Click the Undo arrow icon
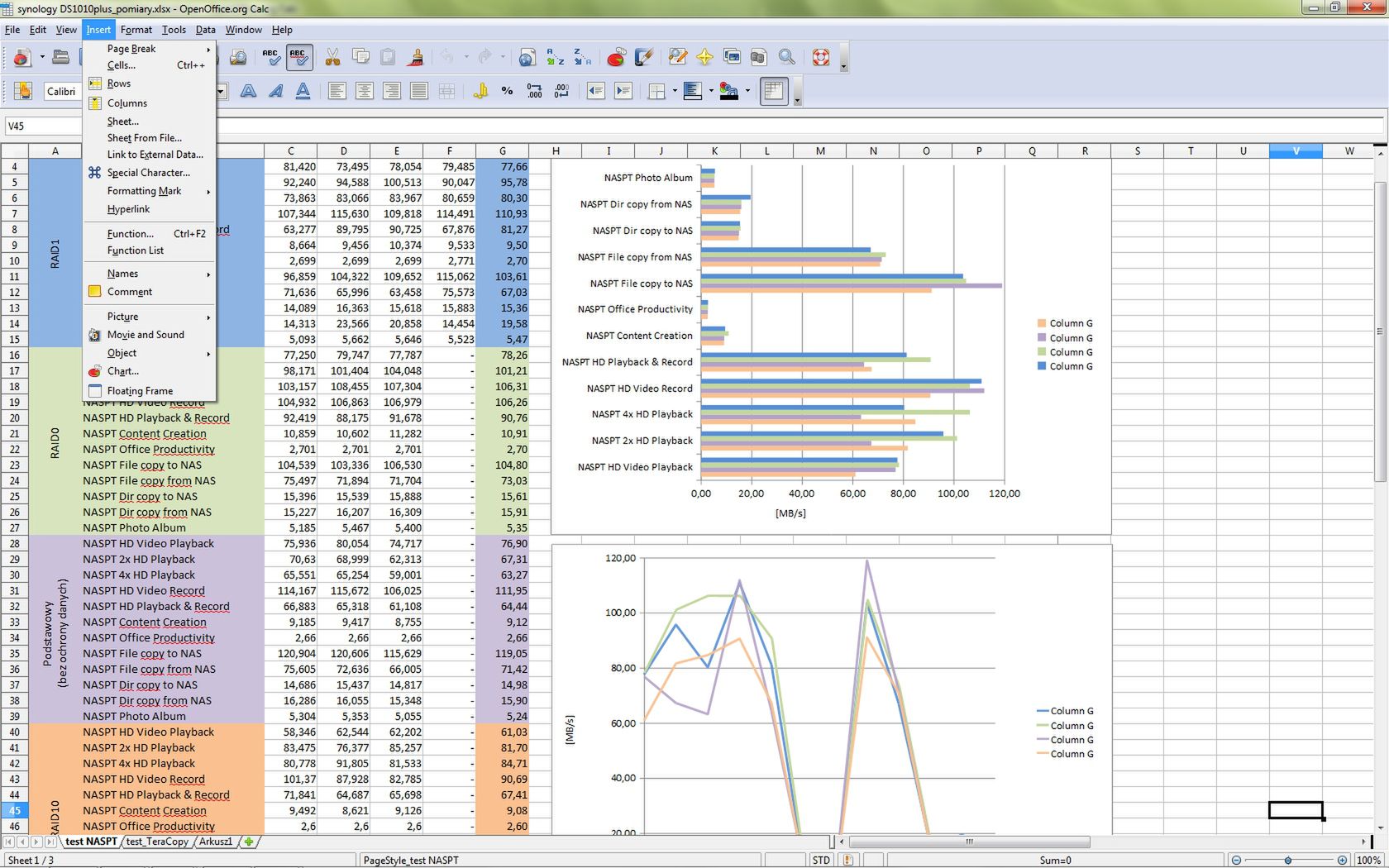Image resolution: width=1389 pixels, height=868 pixels. 447,57
